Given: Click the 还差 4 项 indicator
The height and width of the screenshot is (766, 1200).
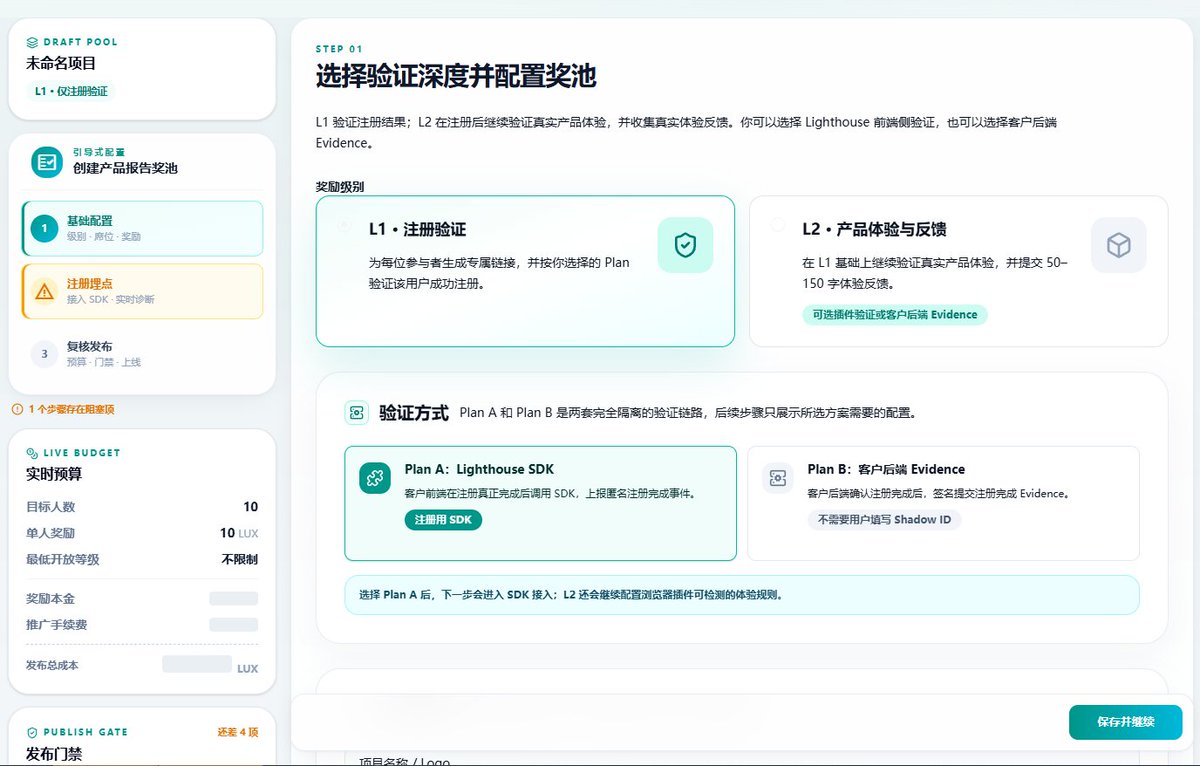Looking at the screenshot, I should point(238,732).
